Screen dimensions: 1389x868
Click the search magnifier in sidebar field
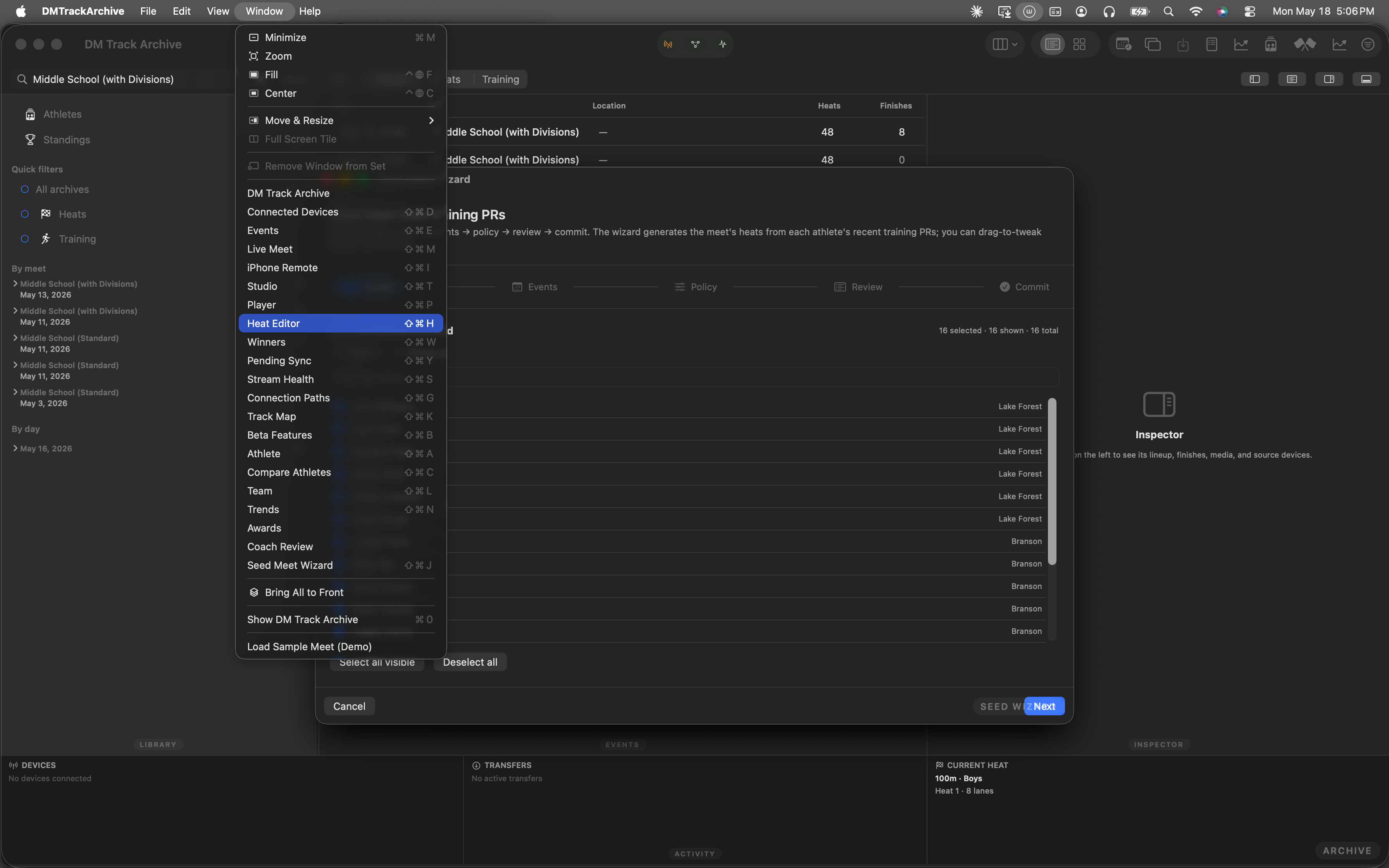click(x=22, y=79)
